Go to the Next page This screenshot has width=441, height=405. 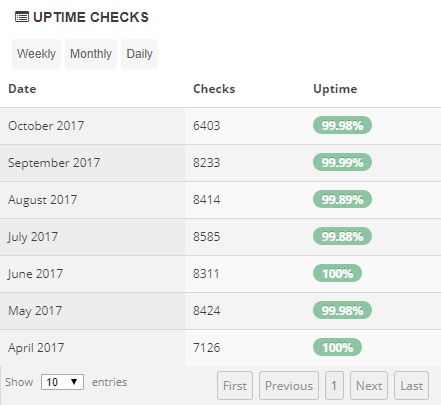point(369,386)
